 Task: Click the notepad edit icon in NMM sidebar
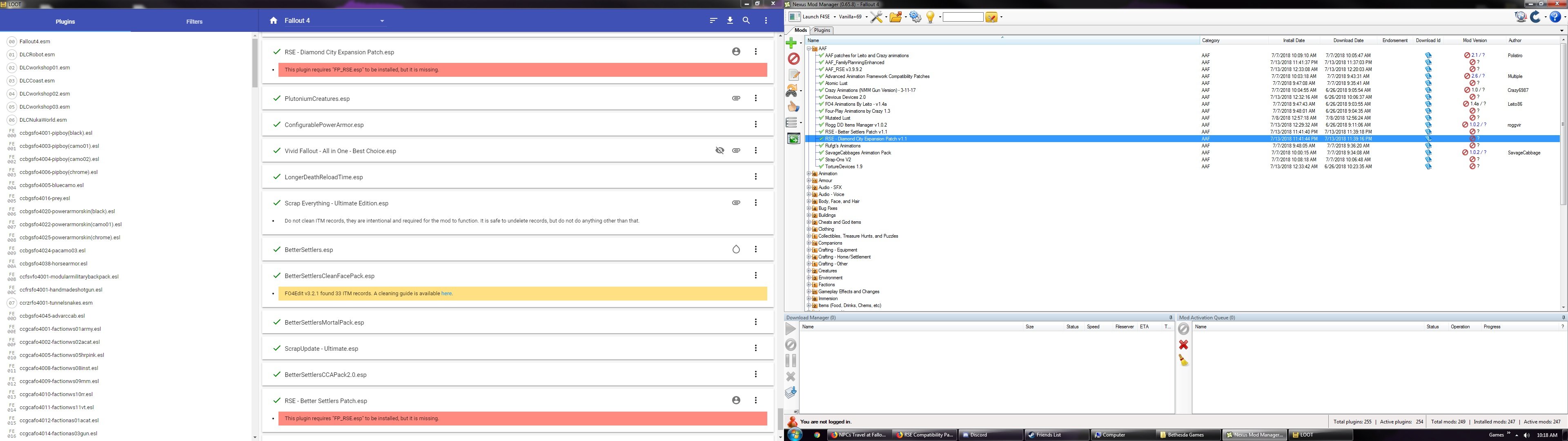click(x=794, y=74)
